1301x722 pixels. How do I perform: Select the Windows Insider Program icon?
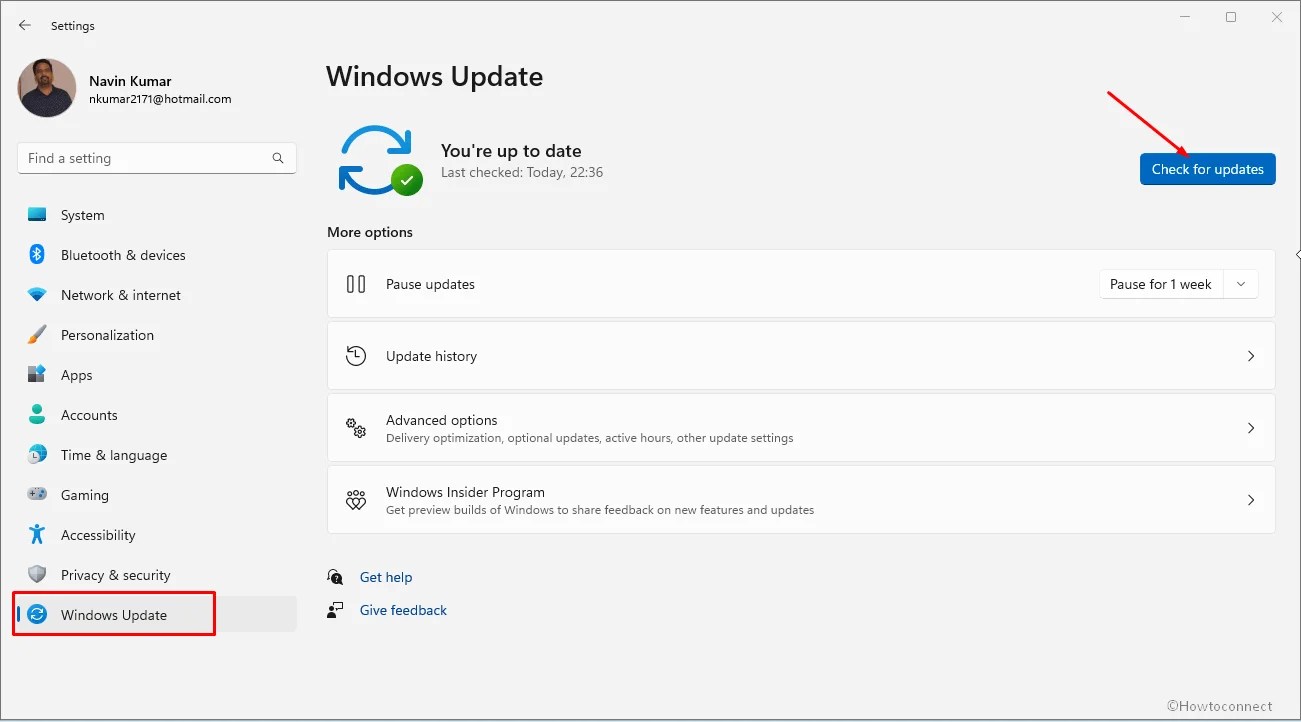click(x=355, y=499)
